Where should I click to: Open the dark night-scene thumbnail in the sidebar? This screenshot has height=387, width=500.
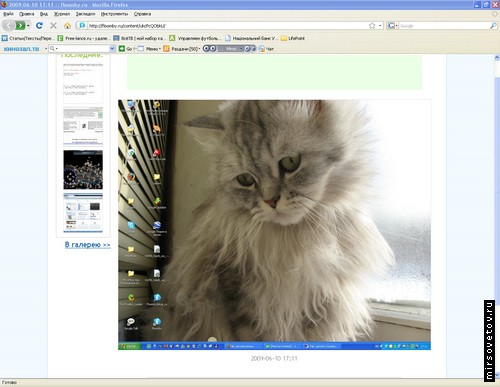click(83, 170)
